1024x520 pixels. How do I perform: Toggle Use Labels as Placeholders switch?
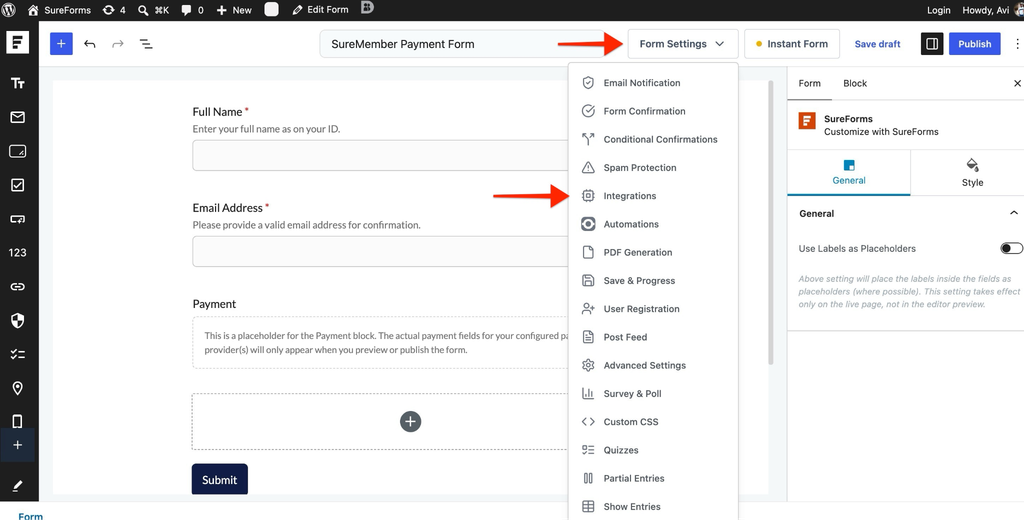pos(1011,248)
